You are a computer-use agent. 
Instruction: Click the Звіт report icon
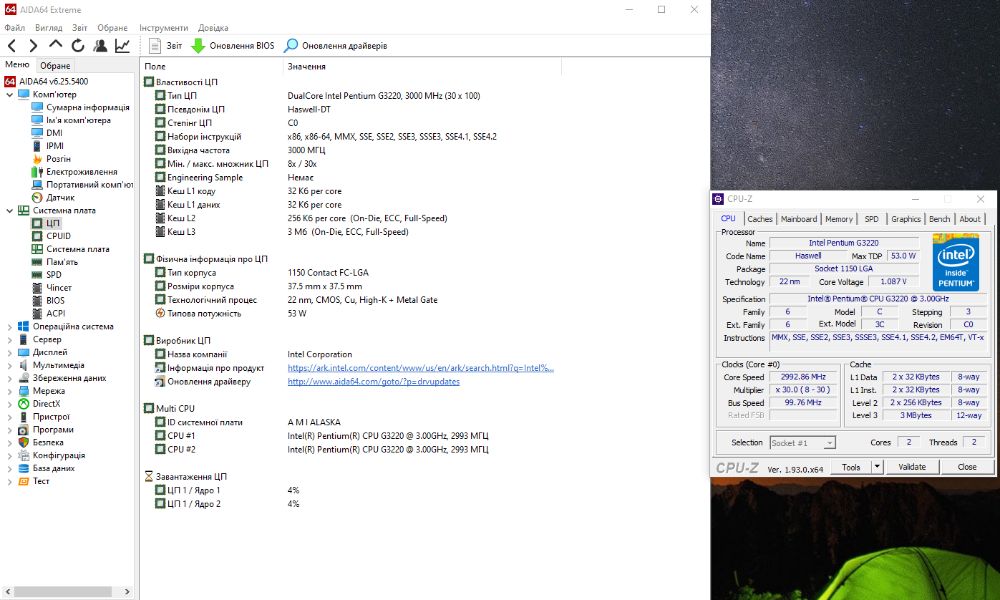point(155,45)
